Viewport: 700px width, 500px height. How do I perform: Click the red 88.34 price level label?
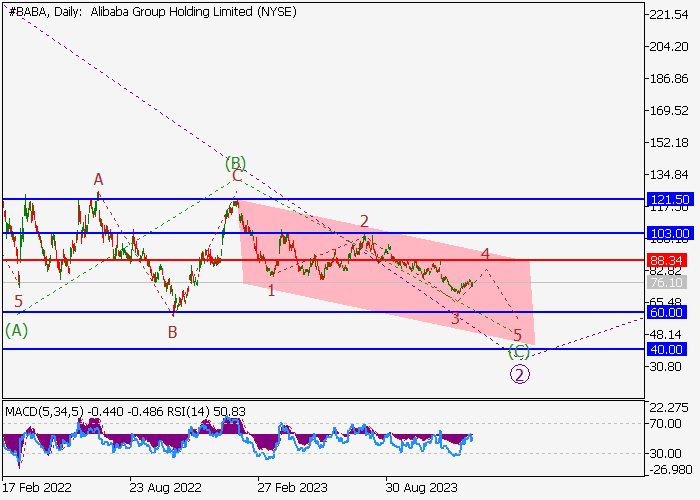665,260
